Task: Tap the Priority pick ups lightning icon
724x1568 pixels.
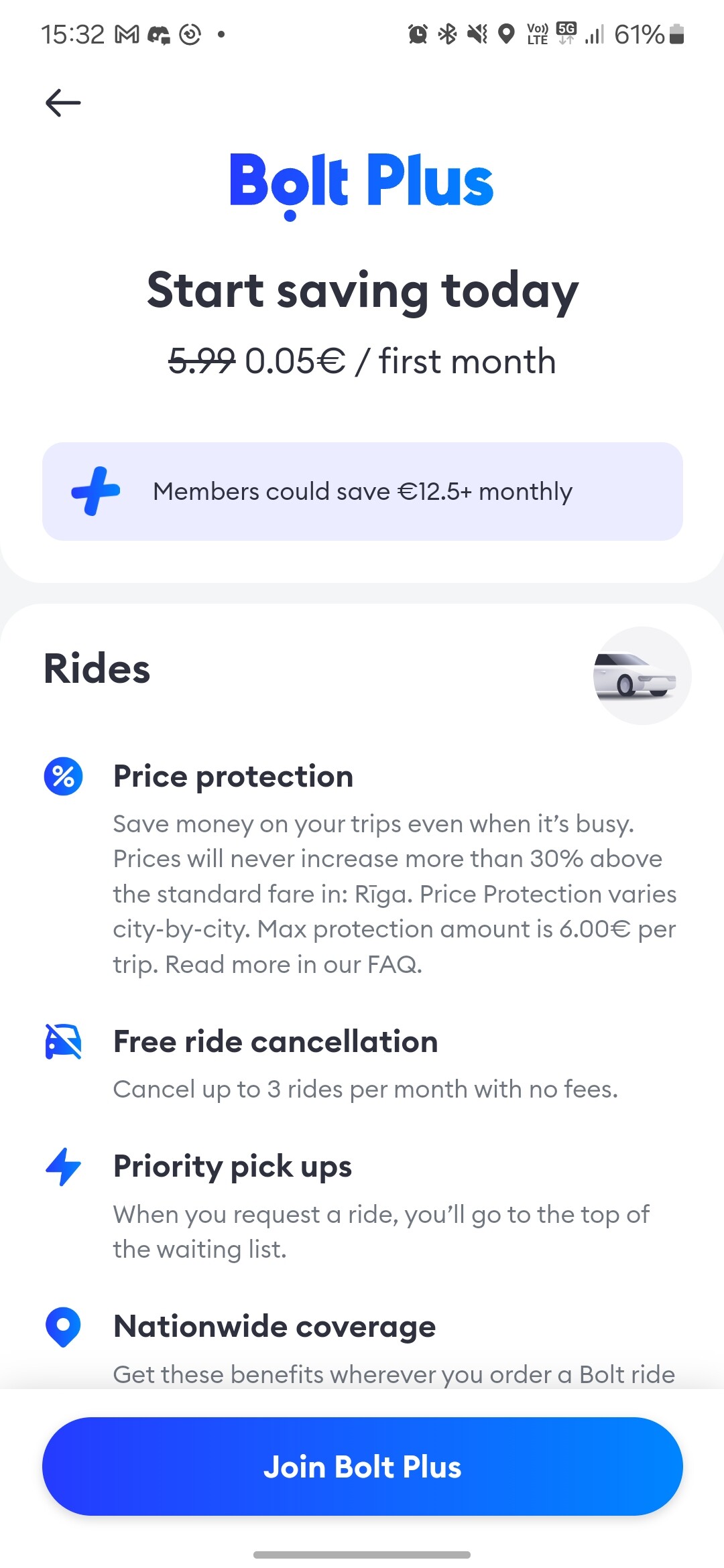Action: pyautogui.click(x=63, y=1167)
